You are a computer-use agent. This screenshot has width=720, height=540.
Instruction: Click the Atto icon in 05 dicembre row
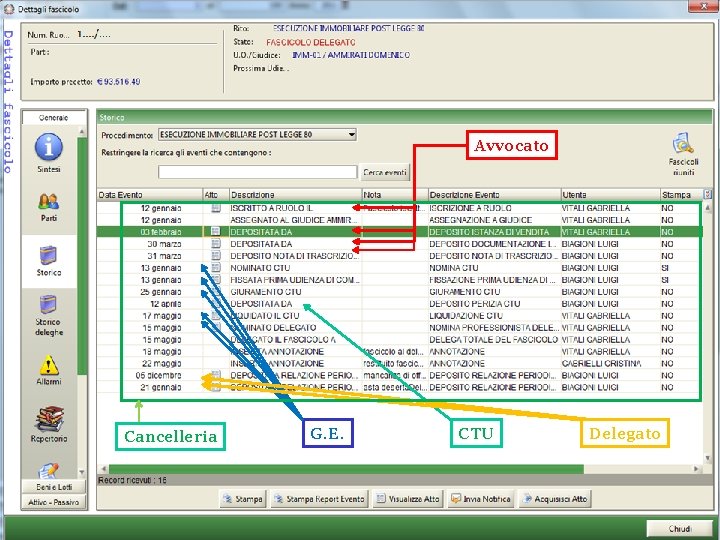(215, 375)
